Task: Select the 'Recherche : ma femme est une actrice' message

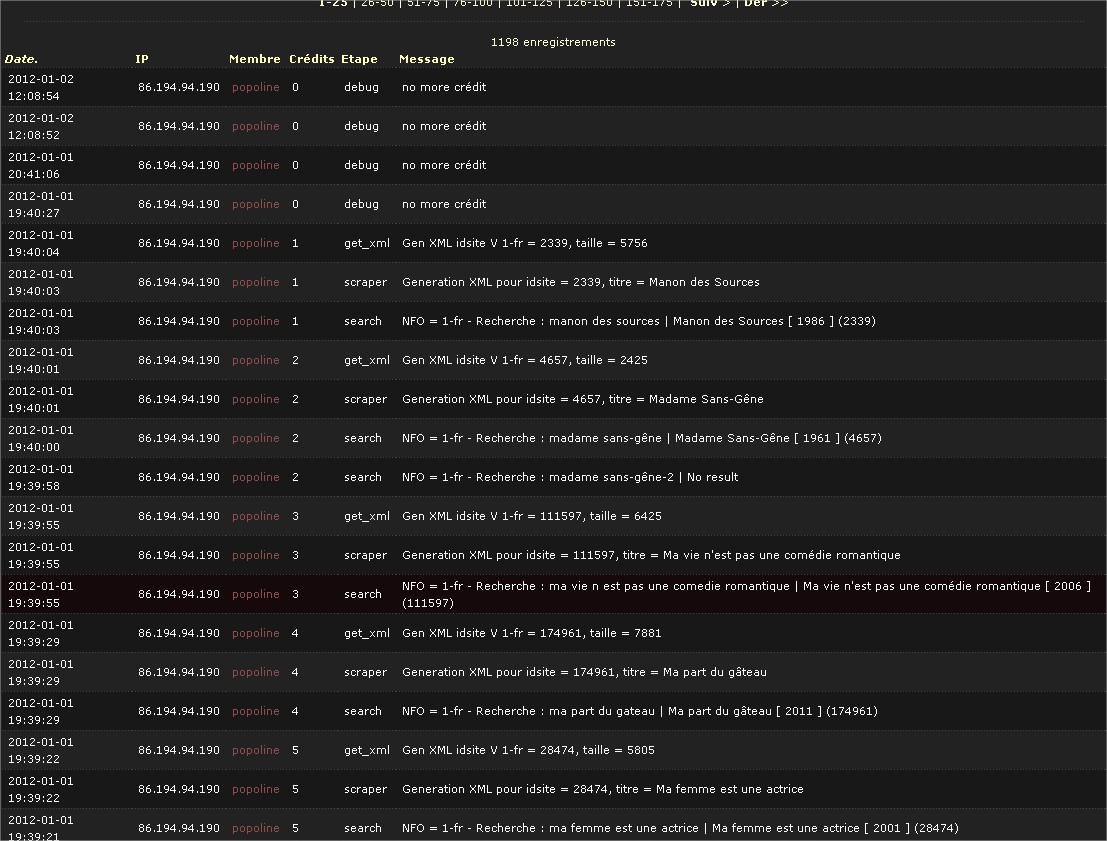Action: (681, 828)
